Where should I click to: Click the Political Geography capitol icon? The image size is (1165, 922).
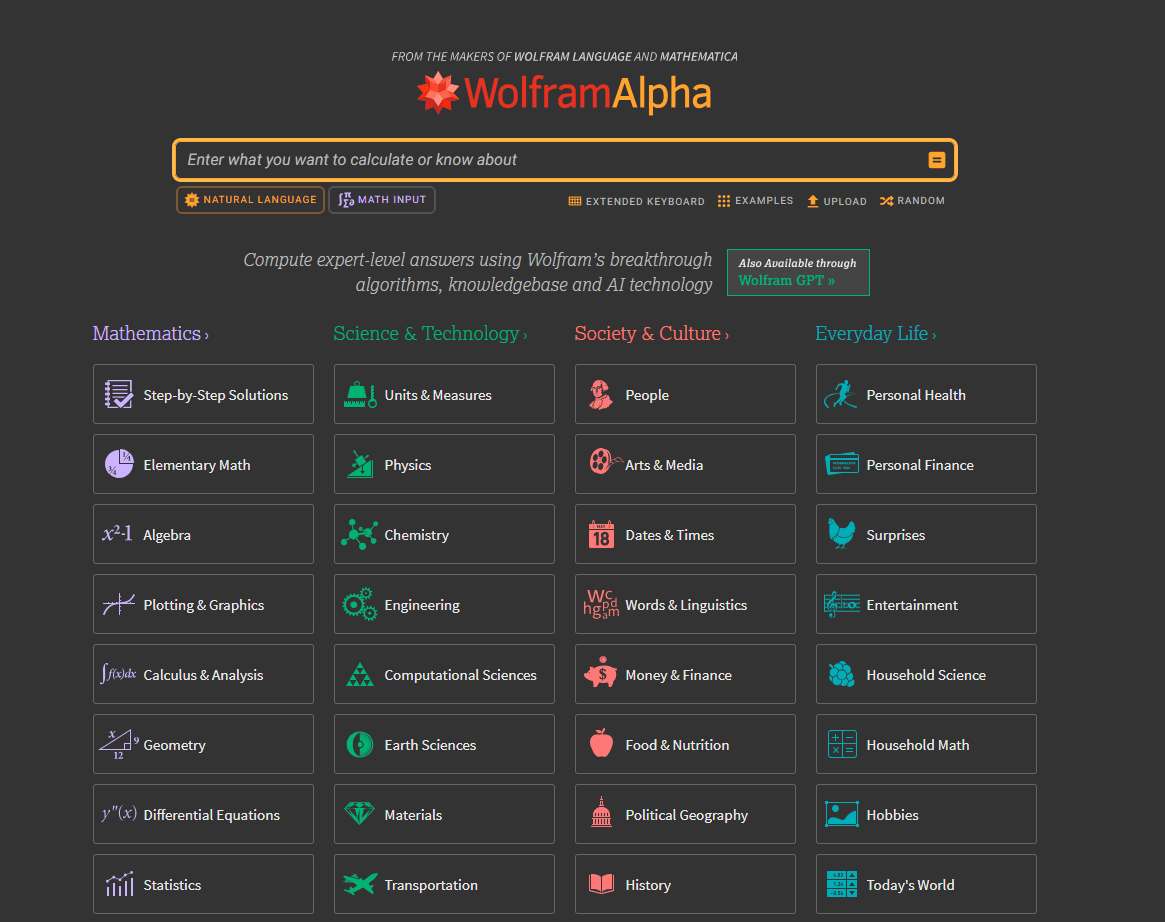pos(601,812)
